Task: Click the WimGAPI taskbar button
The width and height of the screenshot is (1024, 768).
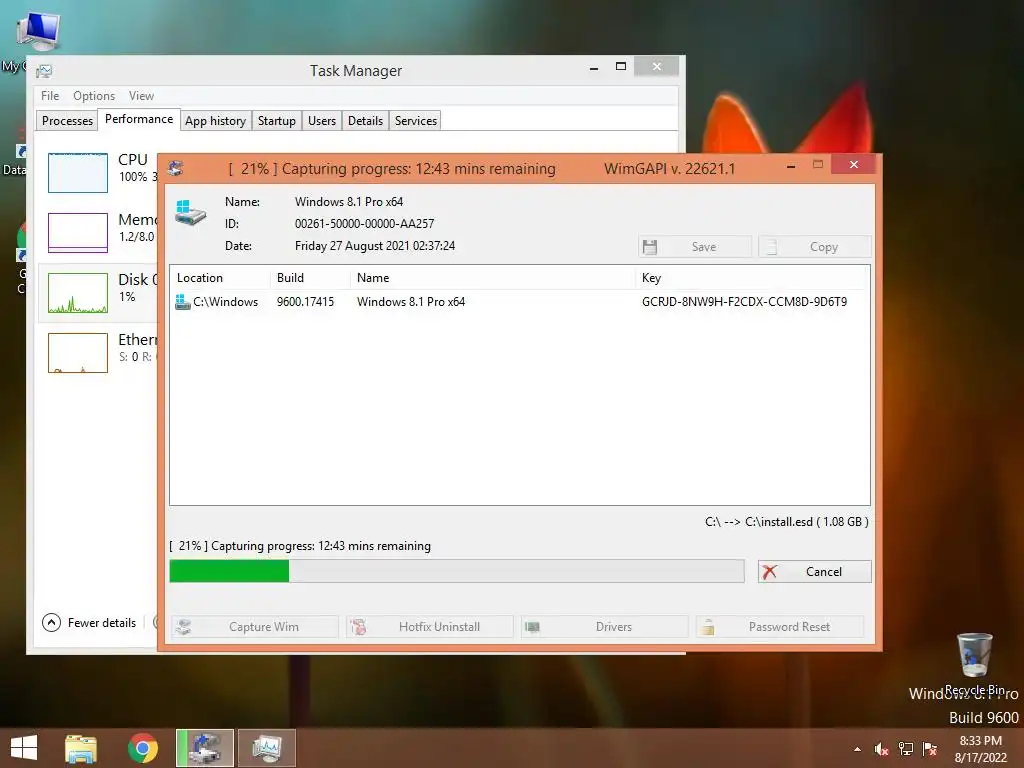Action: pyautogui.click(x=204, y=748)
